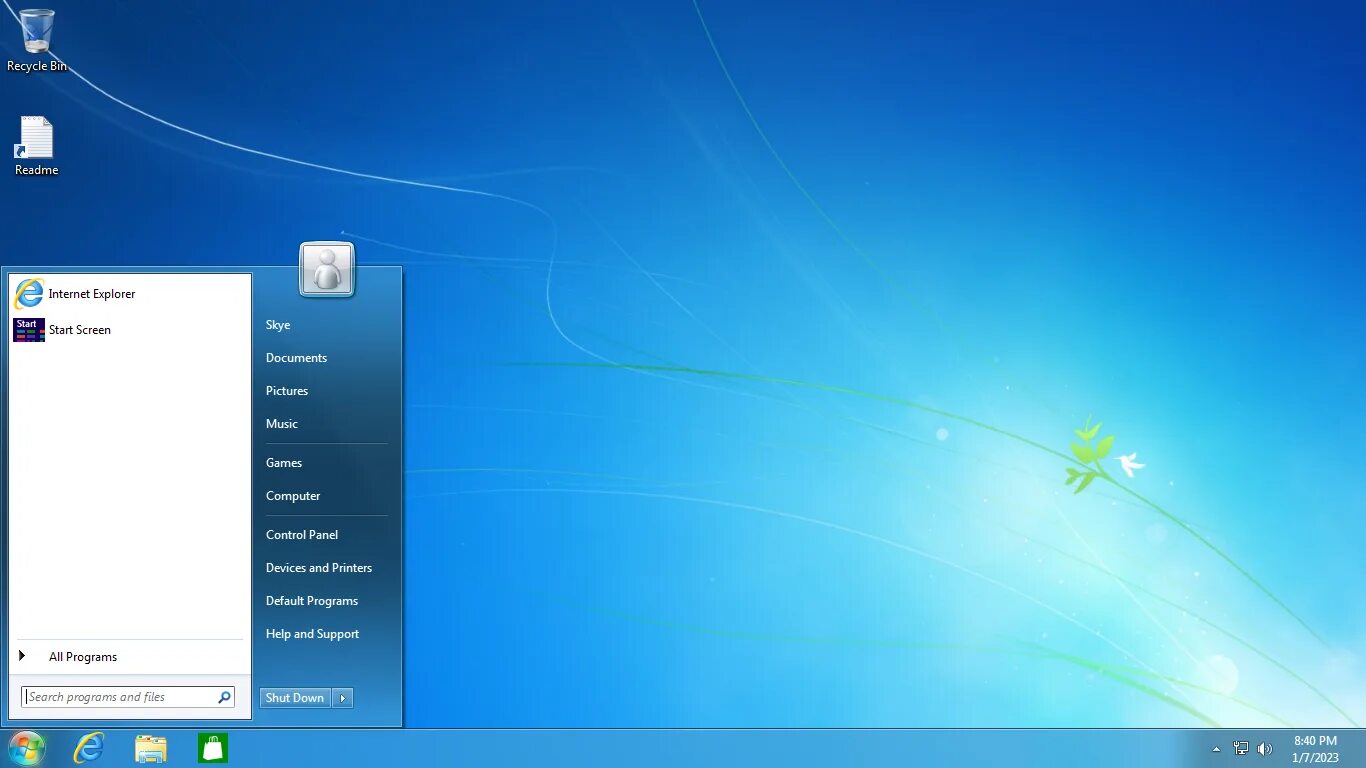Screen dimensions: 1366x768
Task: Click the search magnifier icon
Action: [x=225, y=697]
